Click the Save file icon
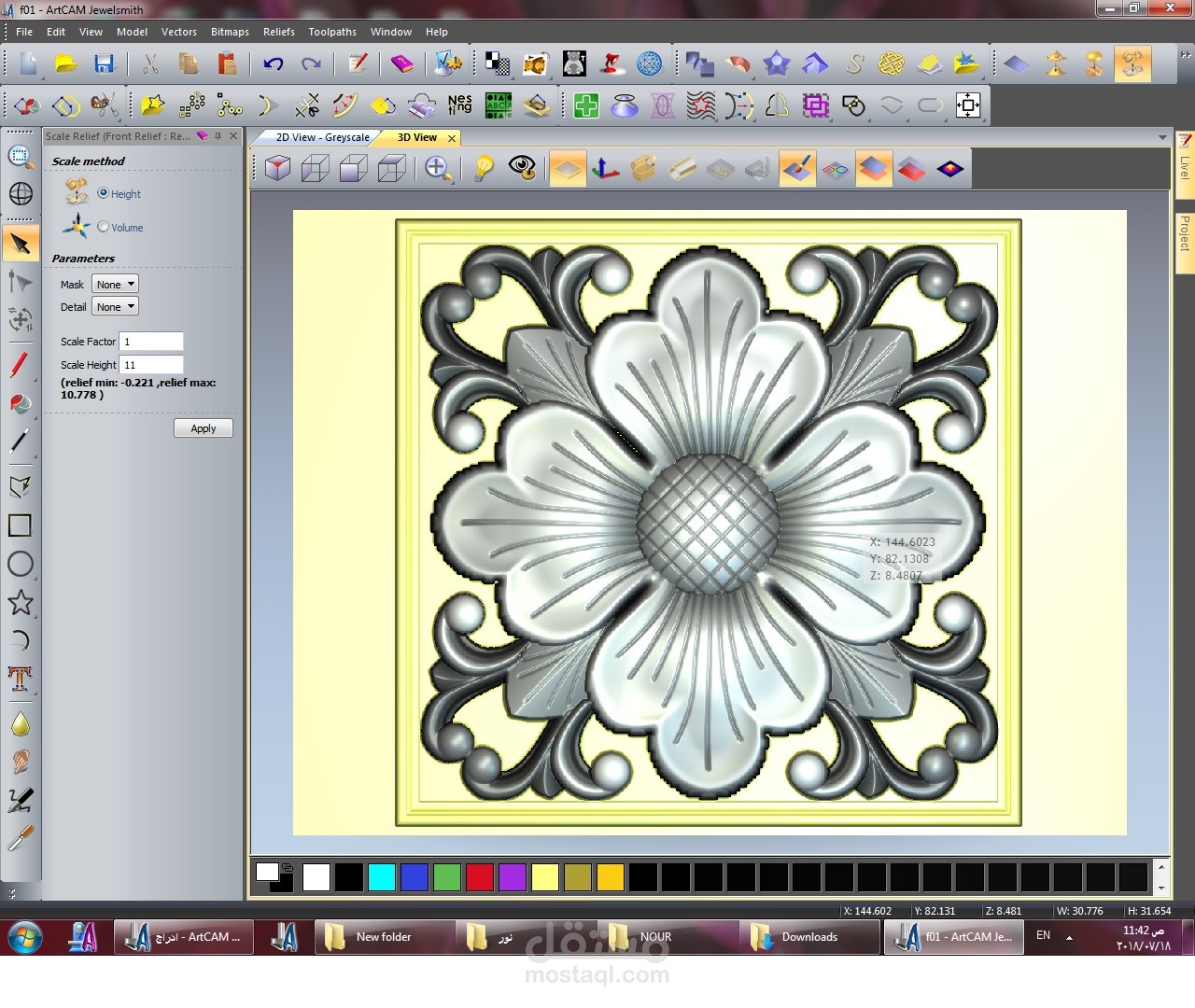The image size is (1195, 1008). [104, 63]
